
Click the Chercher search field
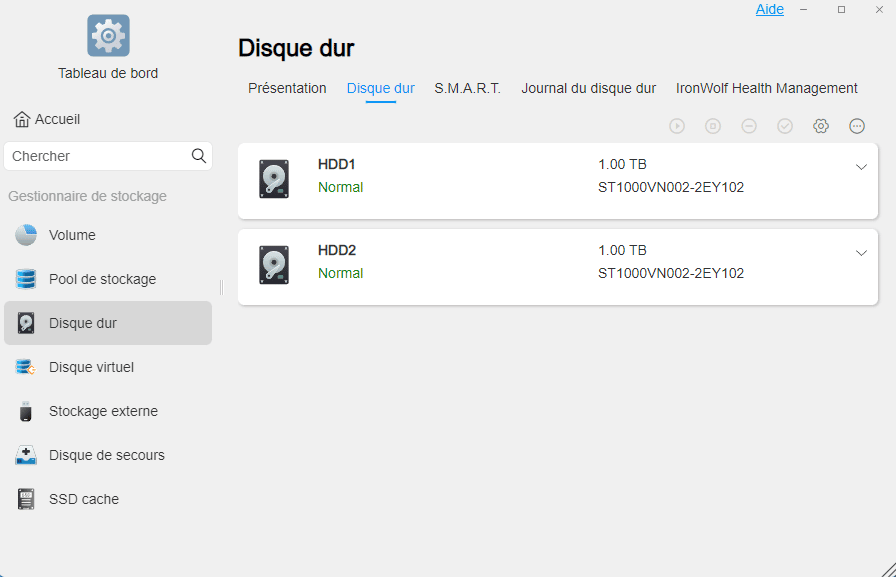95,156
